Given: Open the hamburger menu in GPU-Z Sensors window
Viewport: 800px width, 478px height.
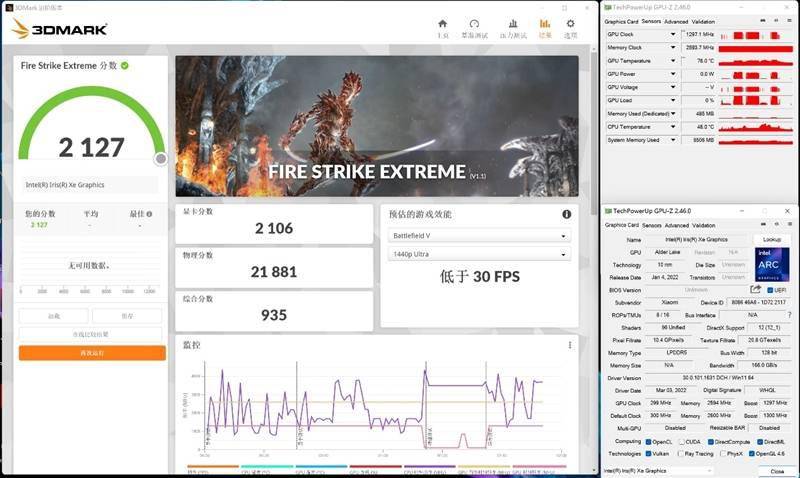Looking at the screenshot, I should point(789,20).
